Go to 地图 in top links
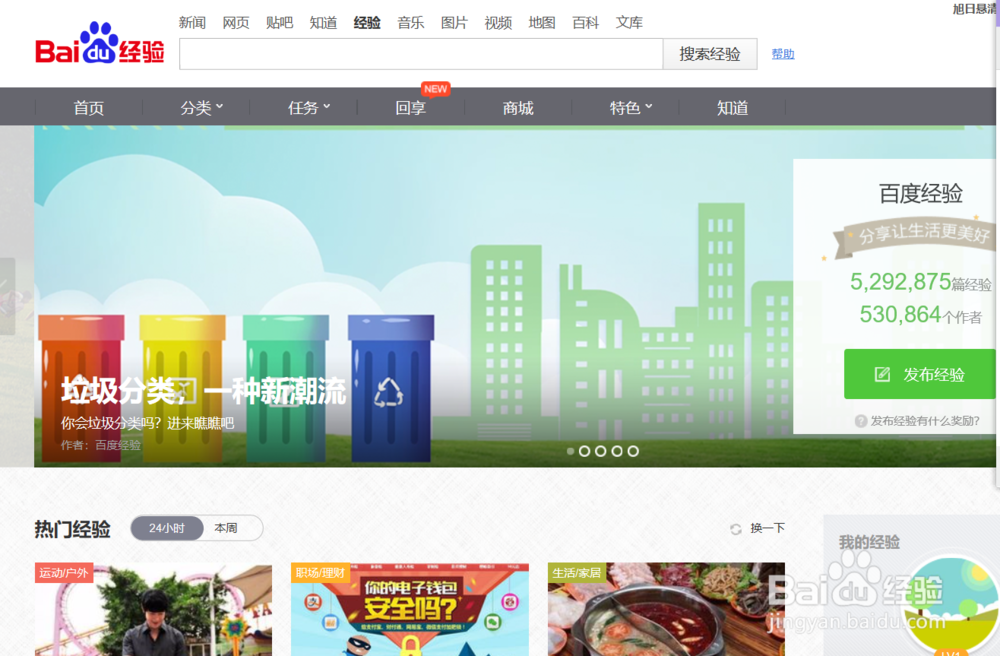This screenshot has width=1000, height=656. [x=542, y=23]
